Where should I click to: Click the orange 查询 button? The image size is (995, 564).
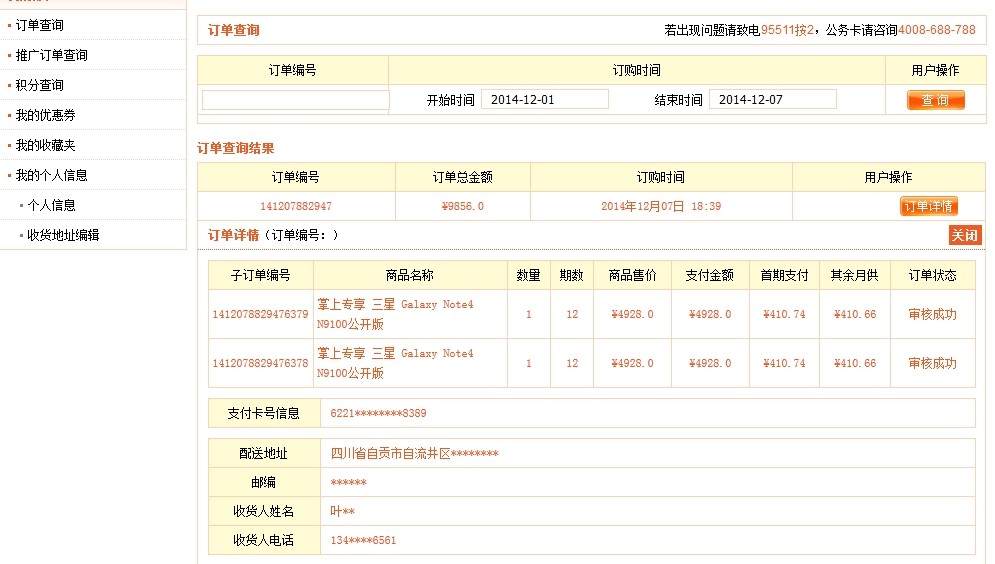coord(935,100)
